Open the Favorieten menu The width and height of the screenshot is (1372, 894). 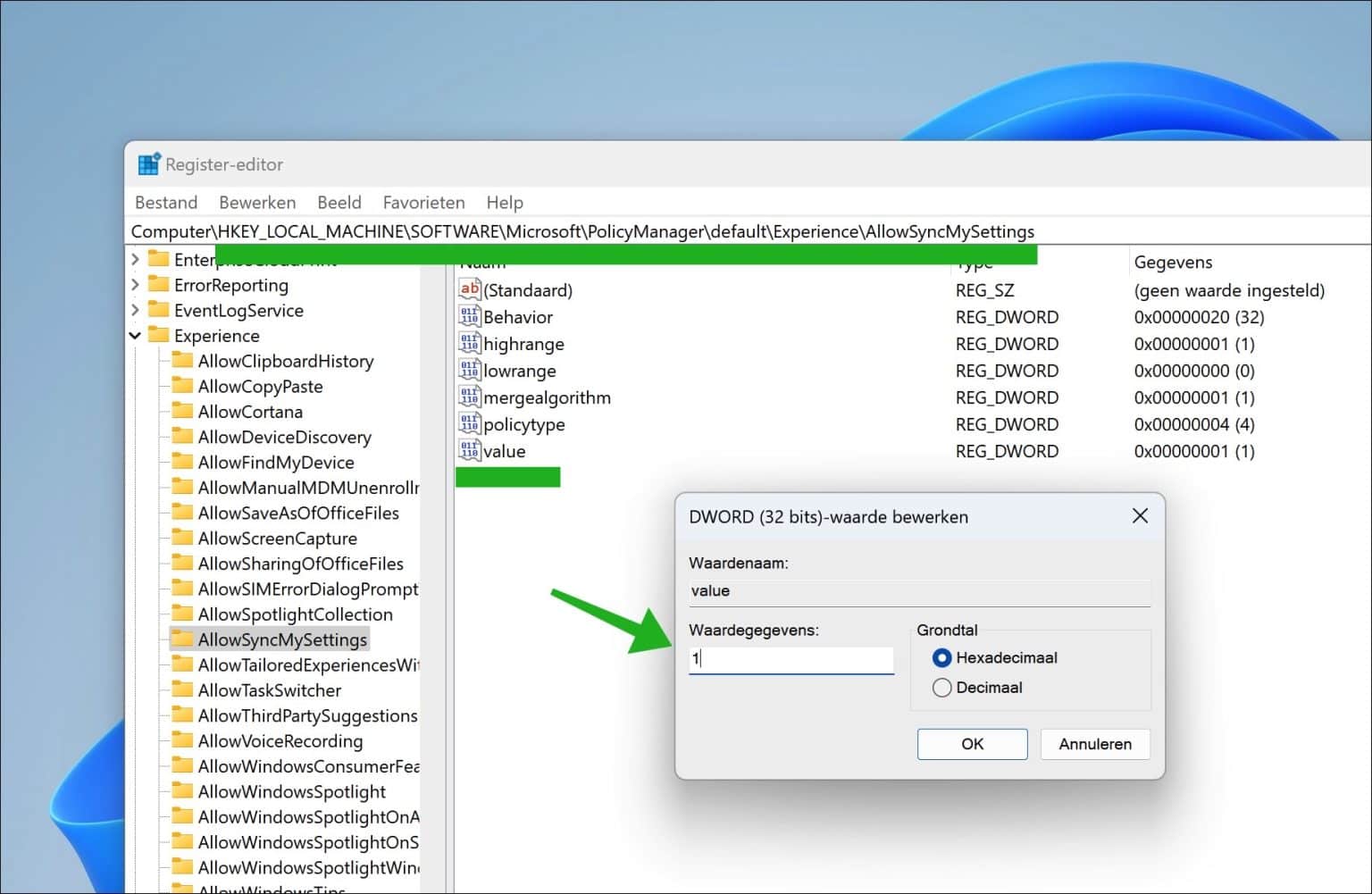[423, 202]
